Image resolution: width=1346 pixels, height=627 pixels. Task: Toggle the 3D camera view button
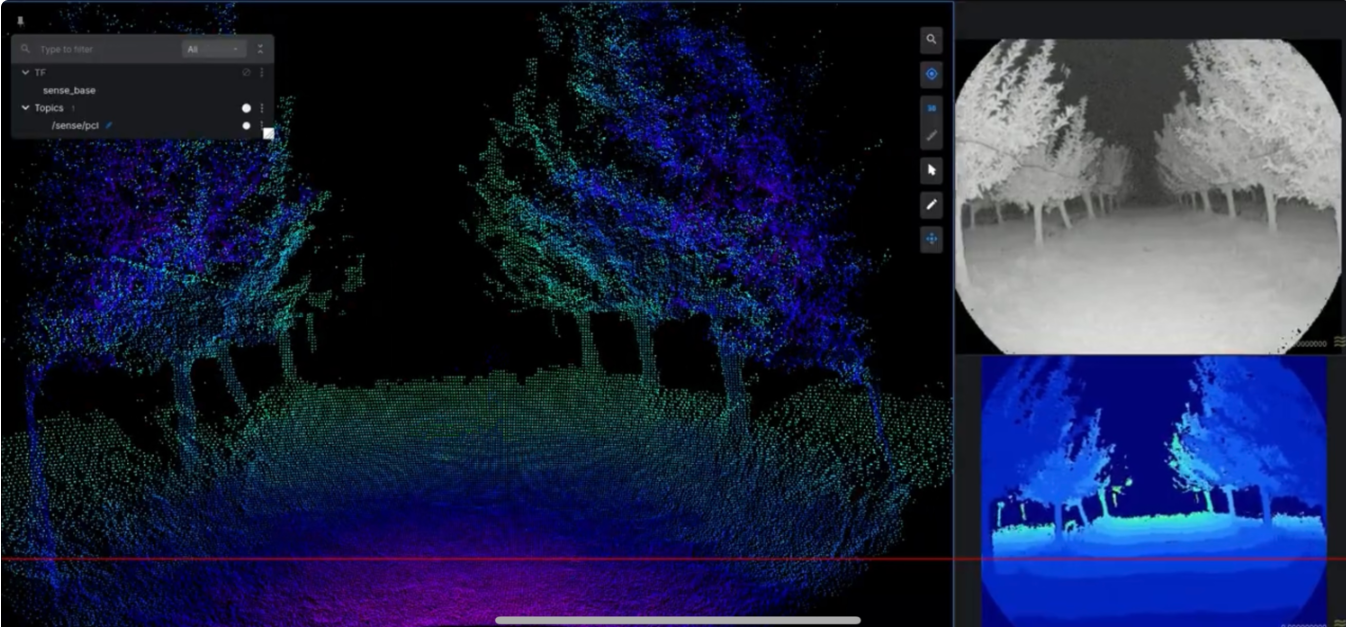(931, 108)
